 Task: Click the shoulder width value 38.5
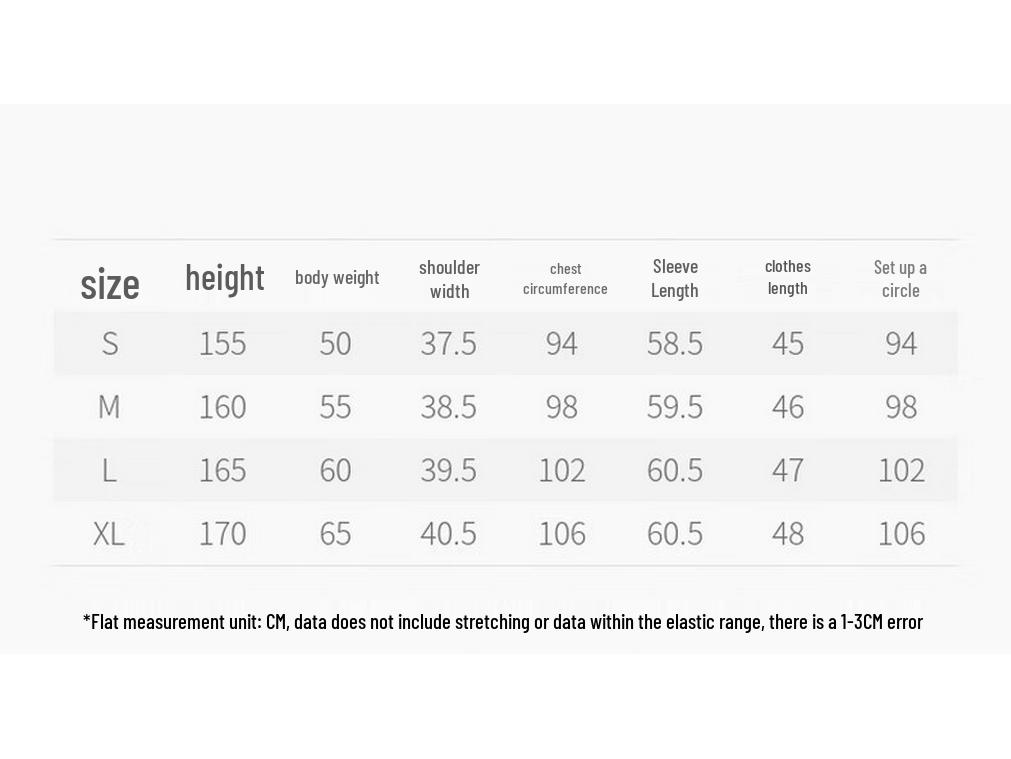[449, 407]
